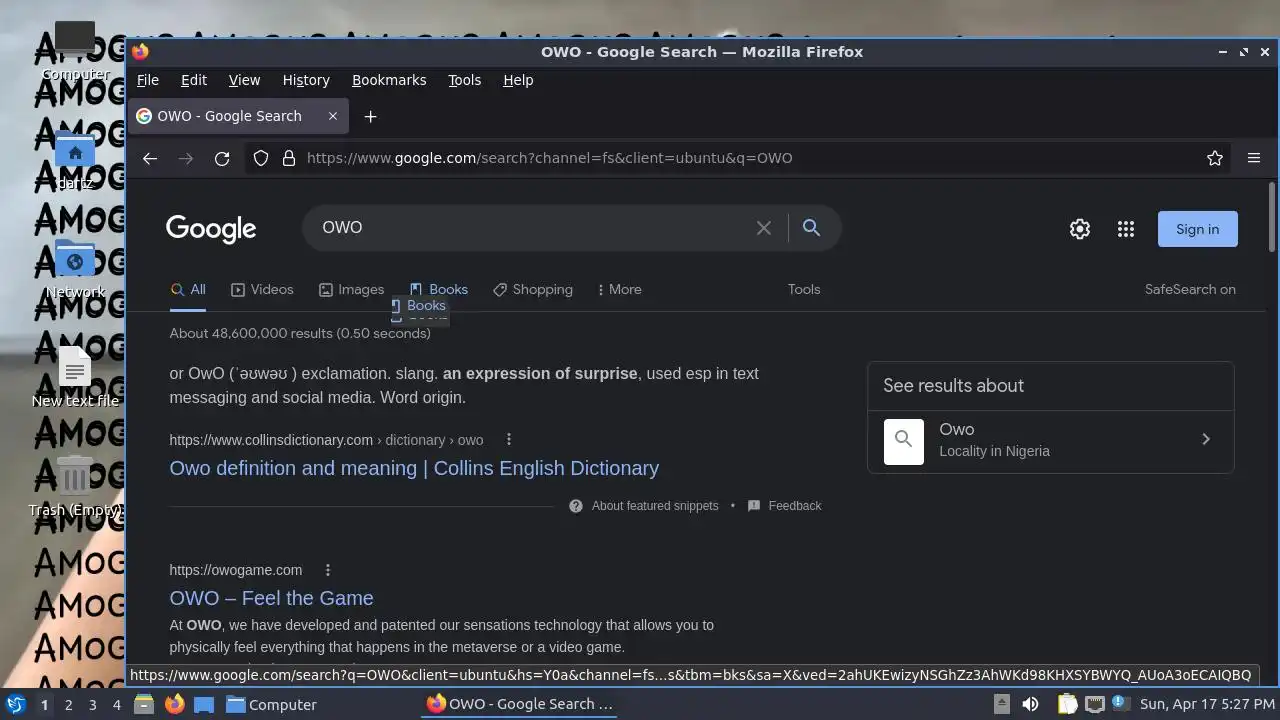The height and width of the screenshot is (720, 1280).
Task: Open the Edit menu
Action: (x=194, y=80)
